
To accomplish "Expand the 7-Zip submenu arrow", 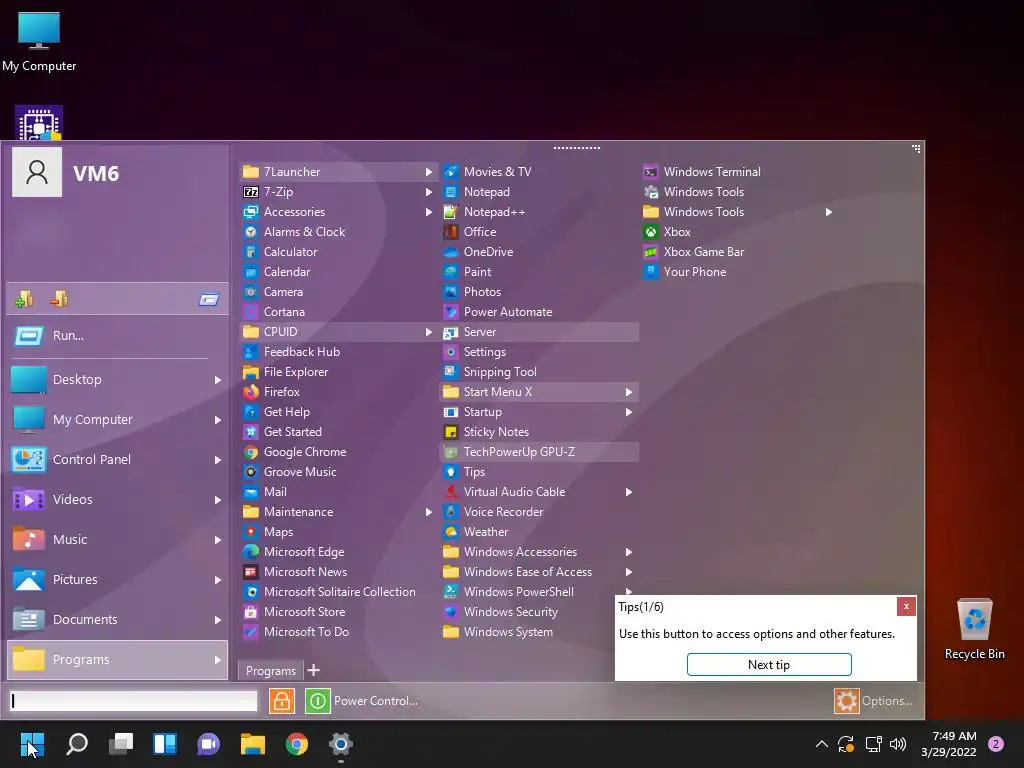I will 429,192.
